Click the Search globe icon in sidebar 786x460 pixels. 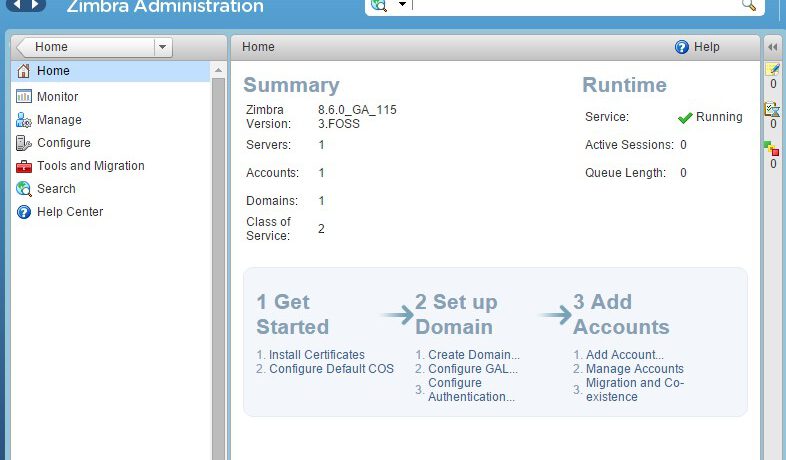24,189
